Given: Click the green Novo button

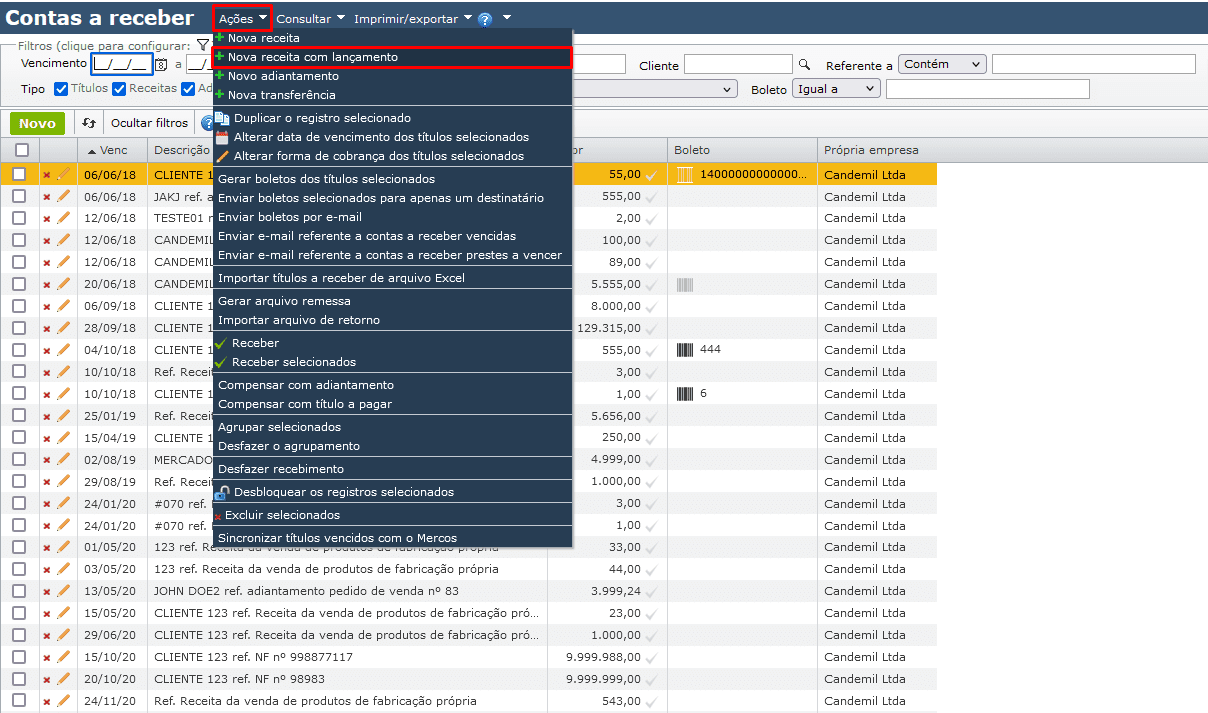Looking at the screenshot, I should coord(37,122).
